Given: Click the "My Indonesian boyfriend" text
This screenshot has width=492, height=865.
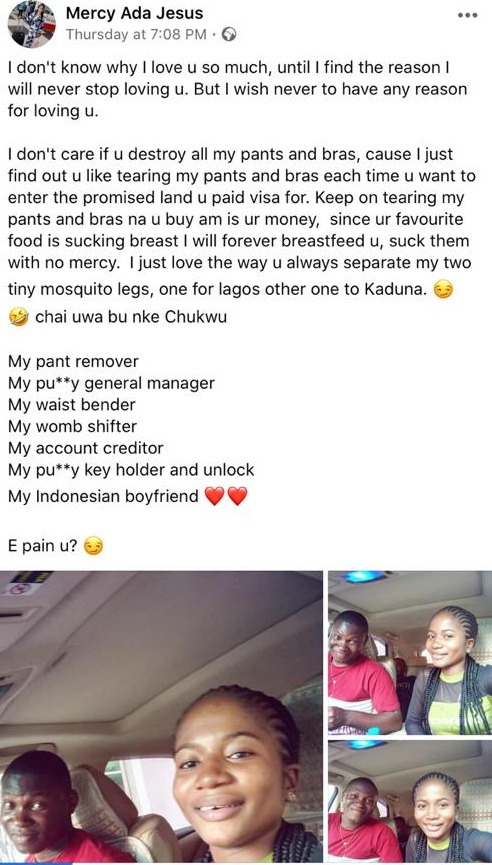Looking at the screenshot, I should (103, 496).
